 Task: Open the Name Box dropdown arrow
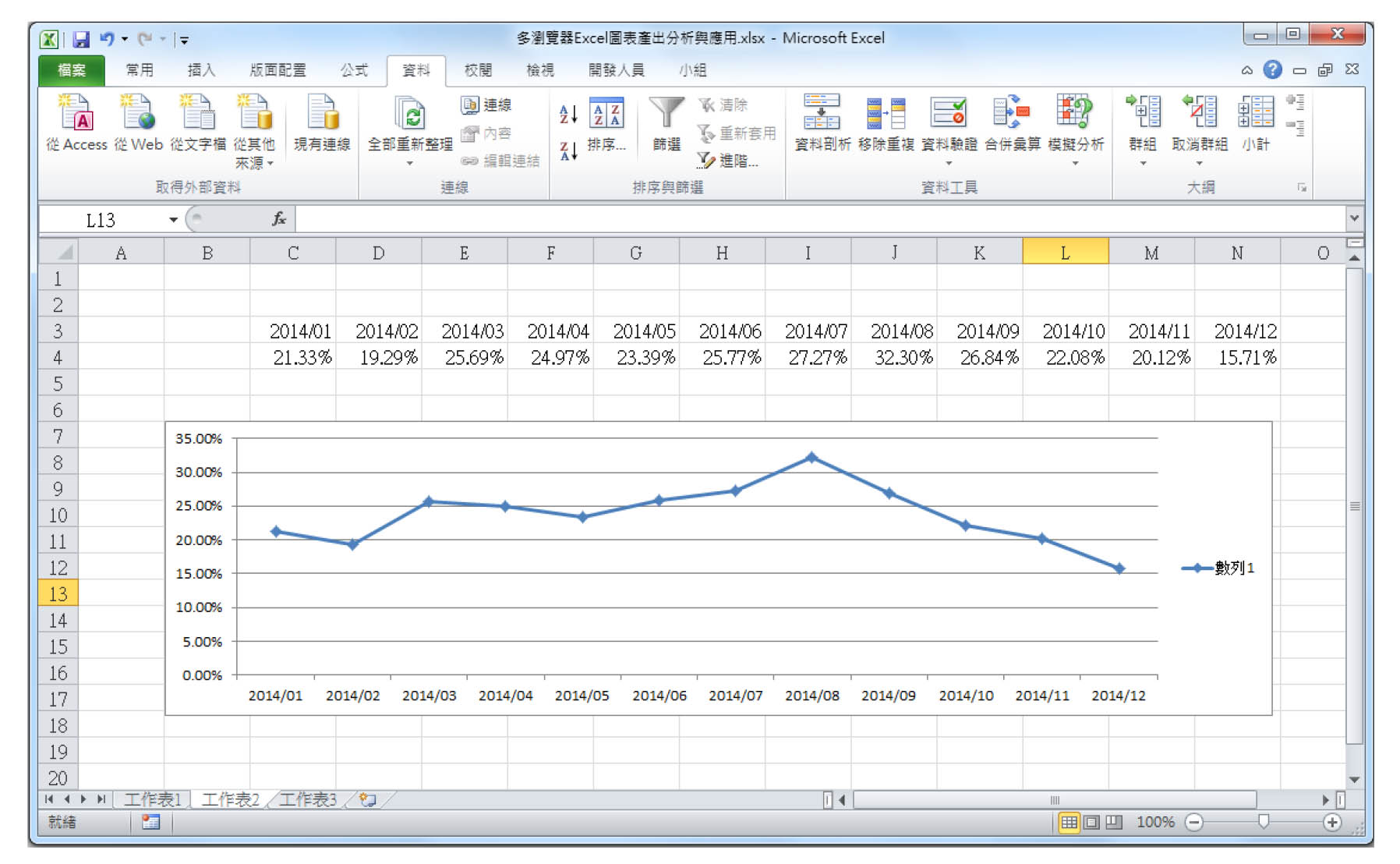(x=173, y=220)
